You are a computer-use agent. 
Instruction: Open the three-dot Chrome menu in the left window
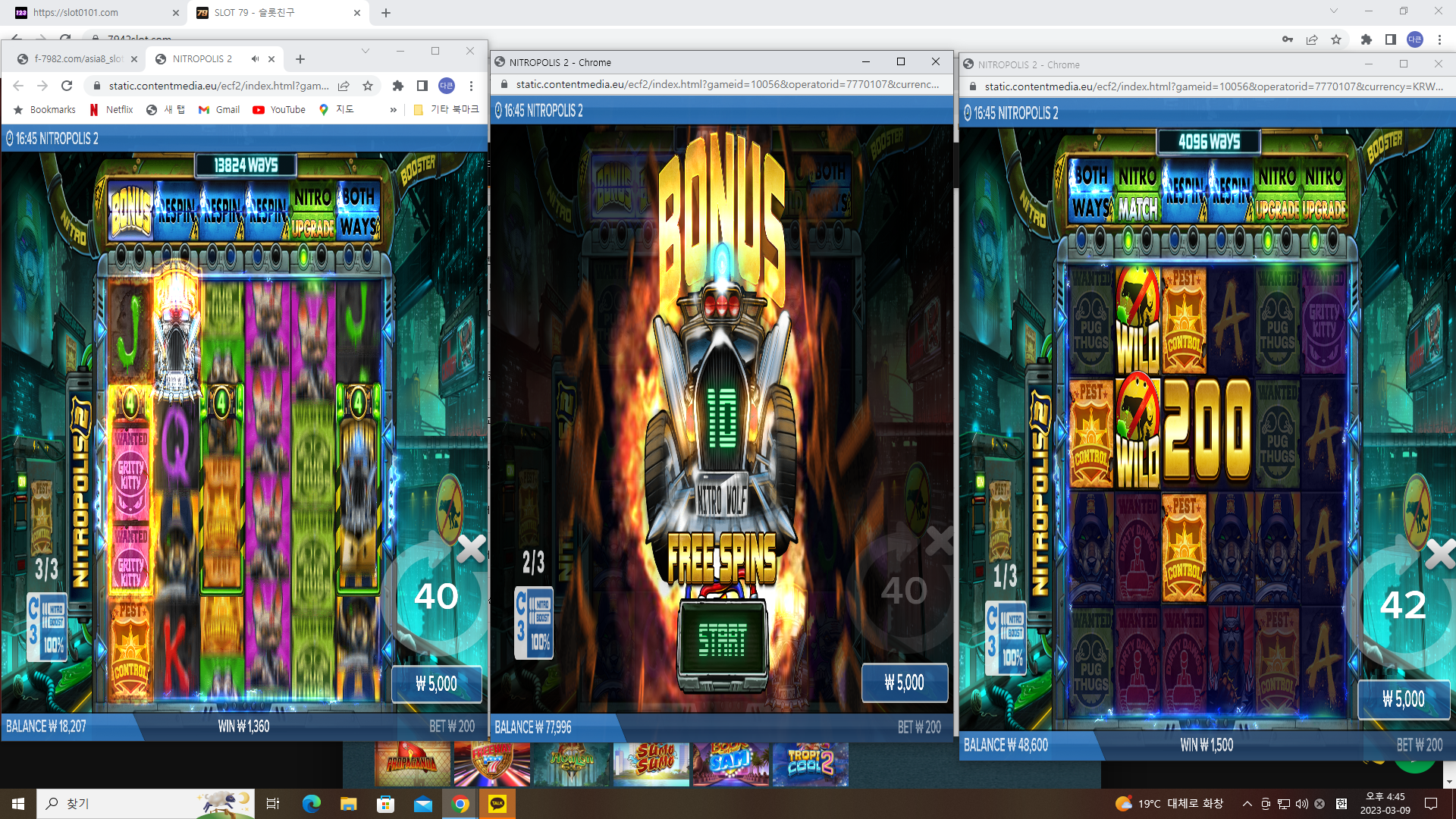click(x=471, y=86)
